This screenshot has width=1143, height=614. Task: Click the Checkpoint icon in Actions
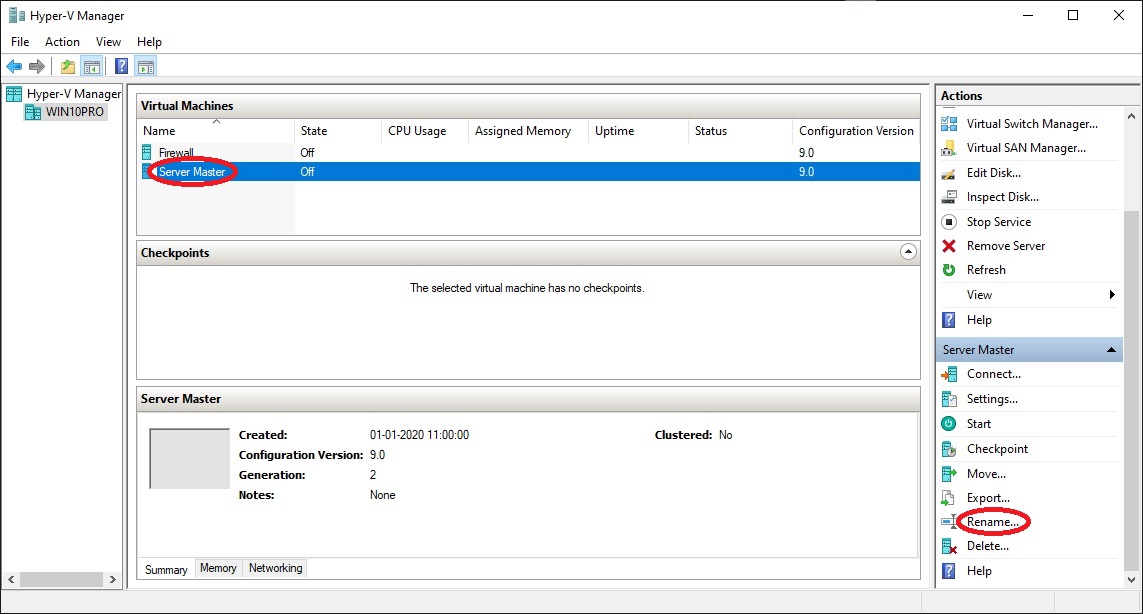click(x=949, y=449)
